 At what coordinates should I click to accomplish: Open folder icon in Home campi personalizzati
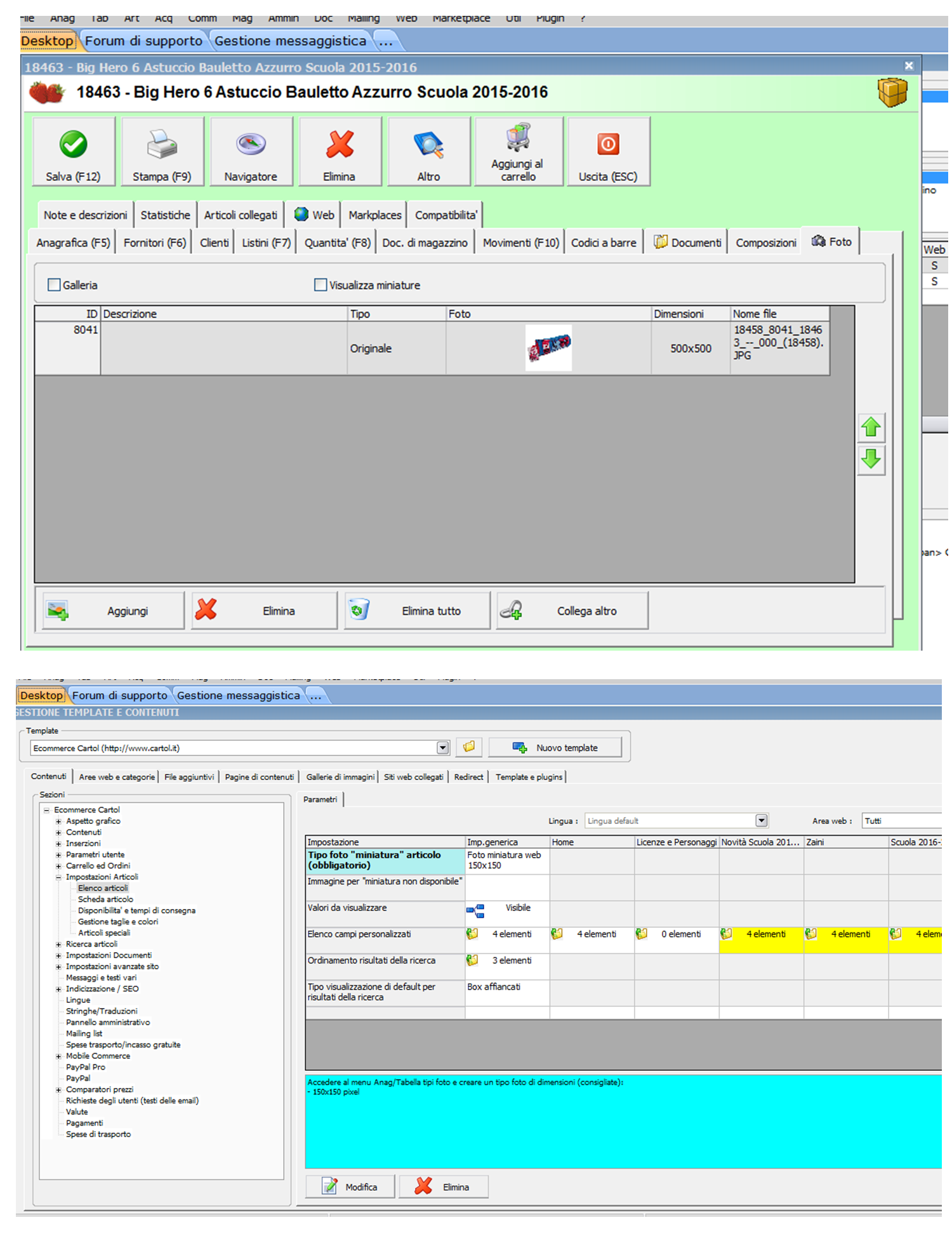pyautogui.click(x=557, y=934)
